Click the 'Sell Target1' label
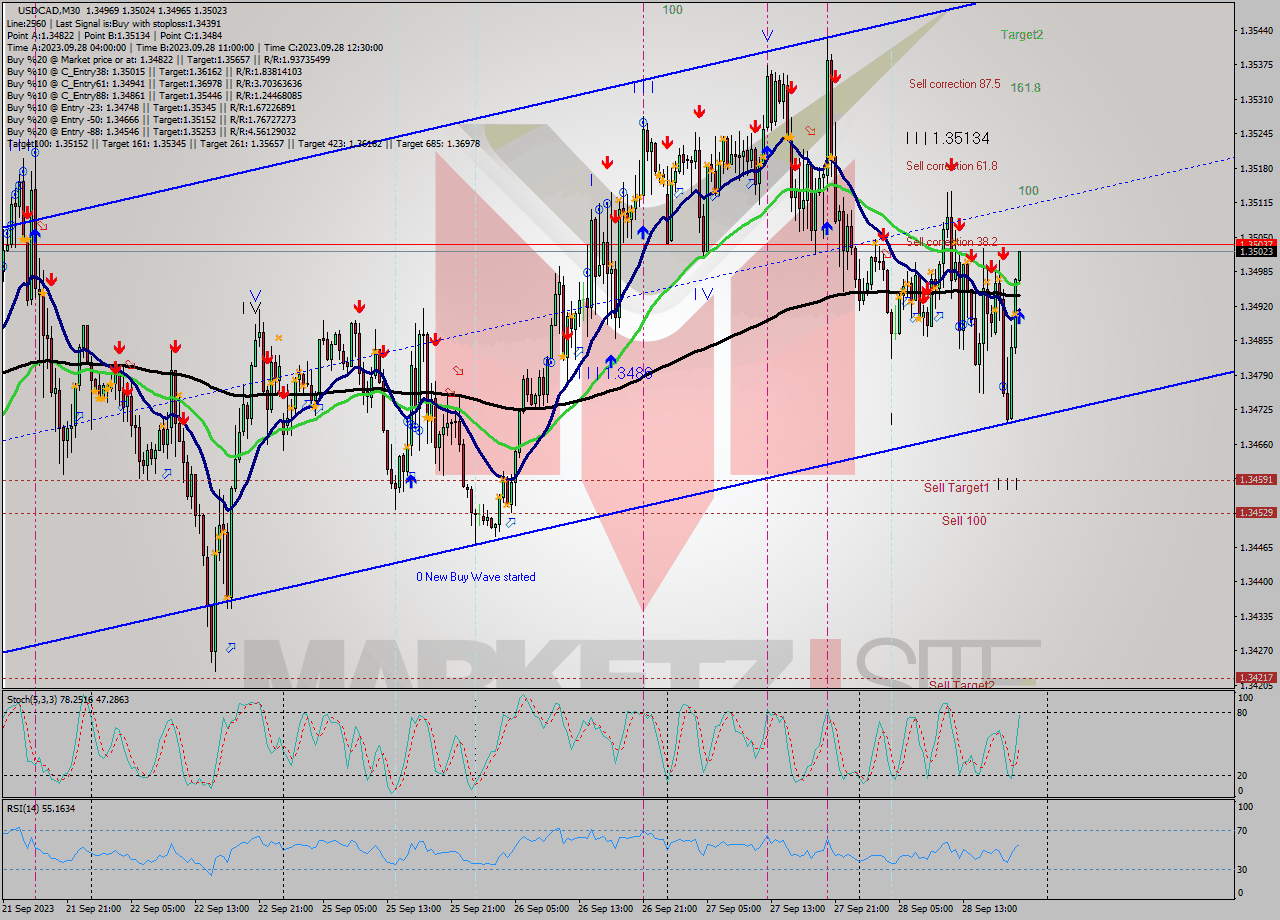Screen dimensions: 1280x920 pos(956,488)
